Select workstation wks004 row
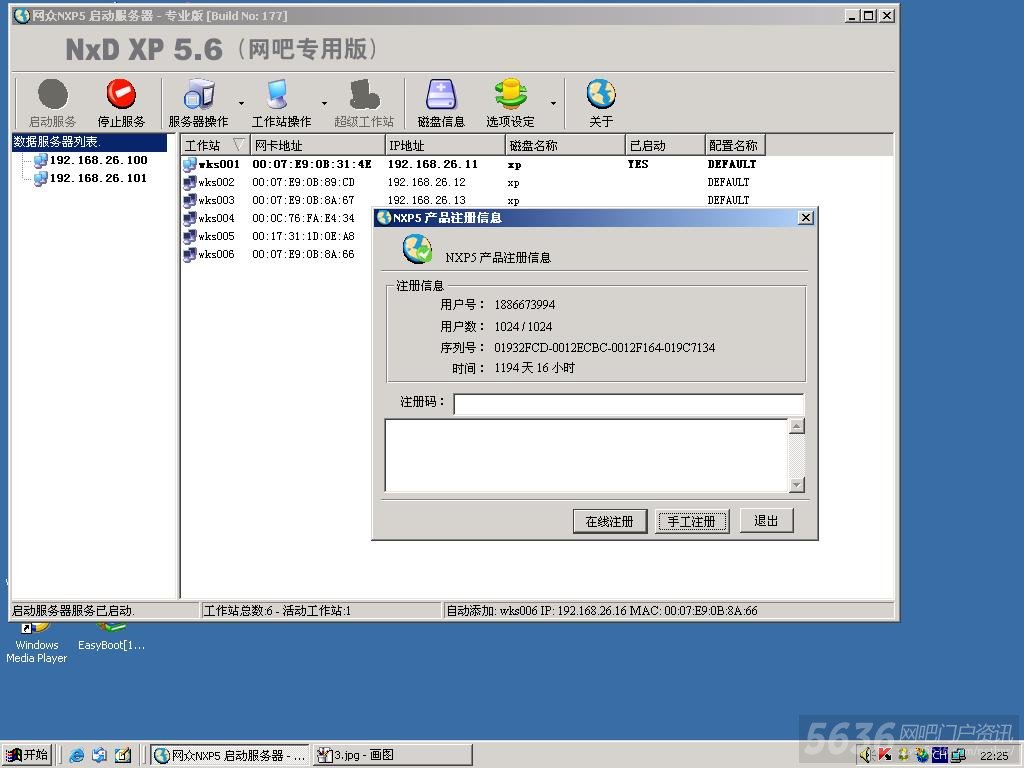This screenshot has width=1024, height=768. pos(277,218)
